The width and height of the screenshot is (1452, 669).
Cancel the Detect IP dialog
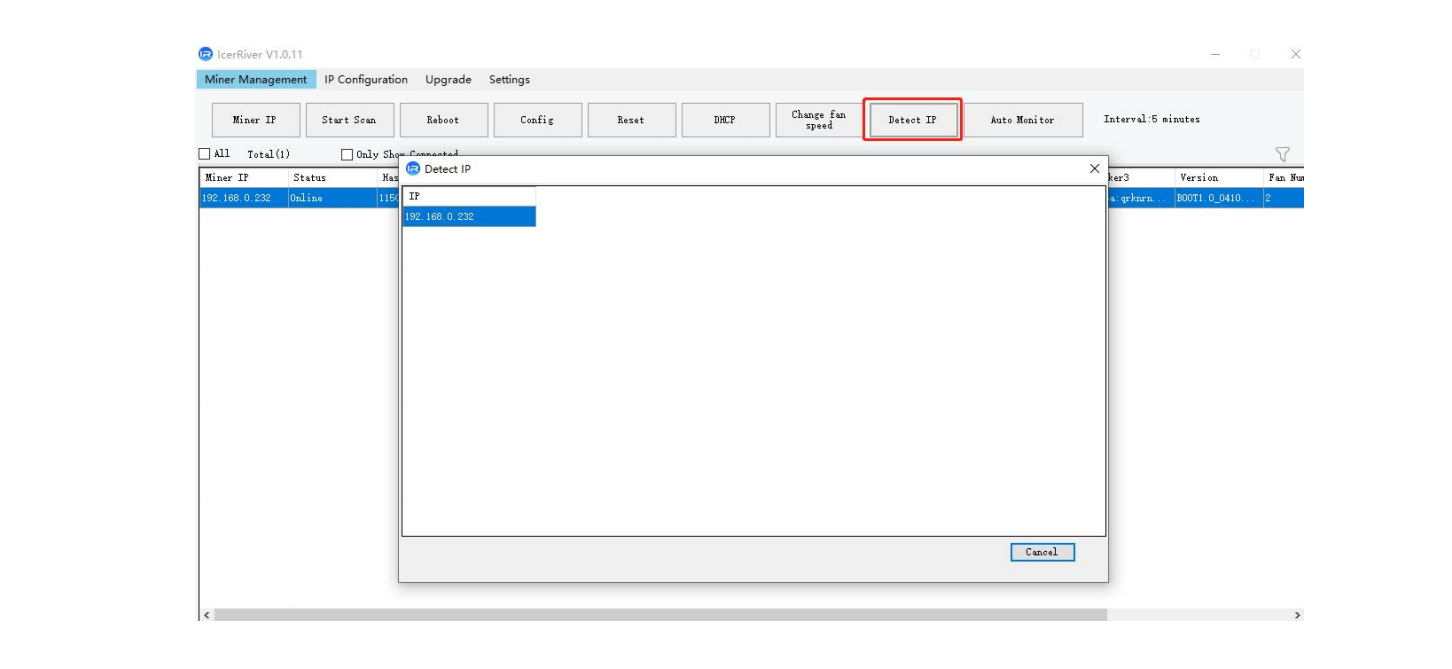[x=1041, y=552]
